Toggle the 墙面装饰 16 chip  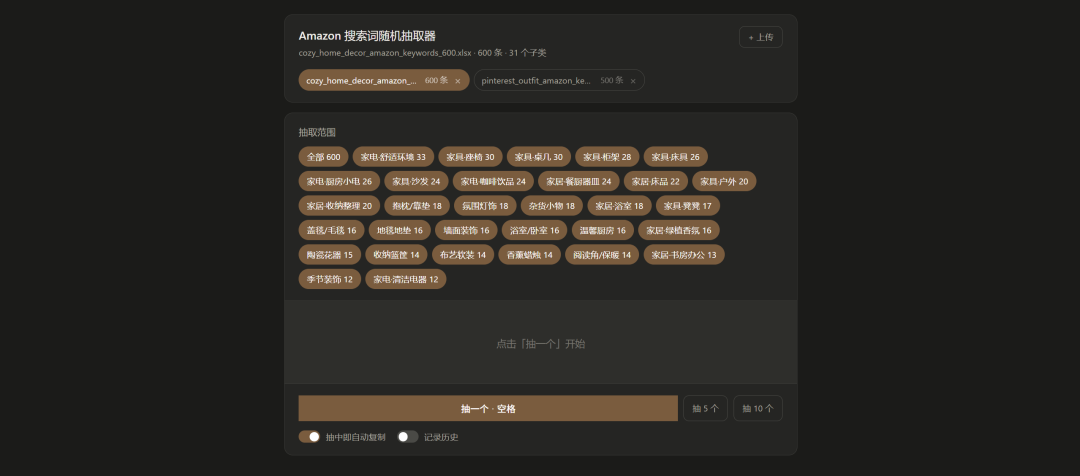click(x=466, y=230)
